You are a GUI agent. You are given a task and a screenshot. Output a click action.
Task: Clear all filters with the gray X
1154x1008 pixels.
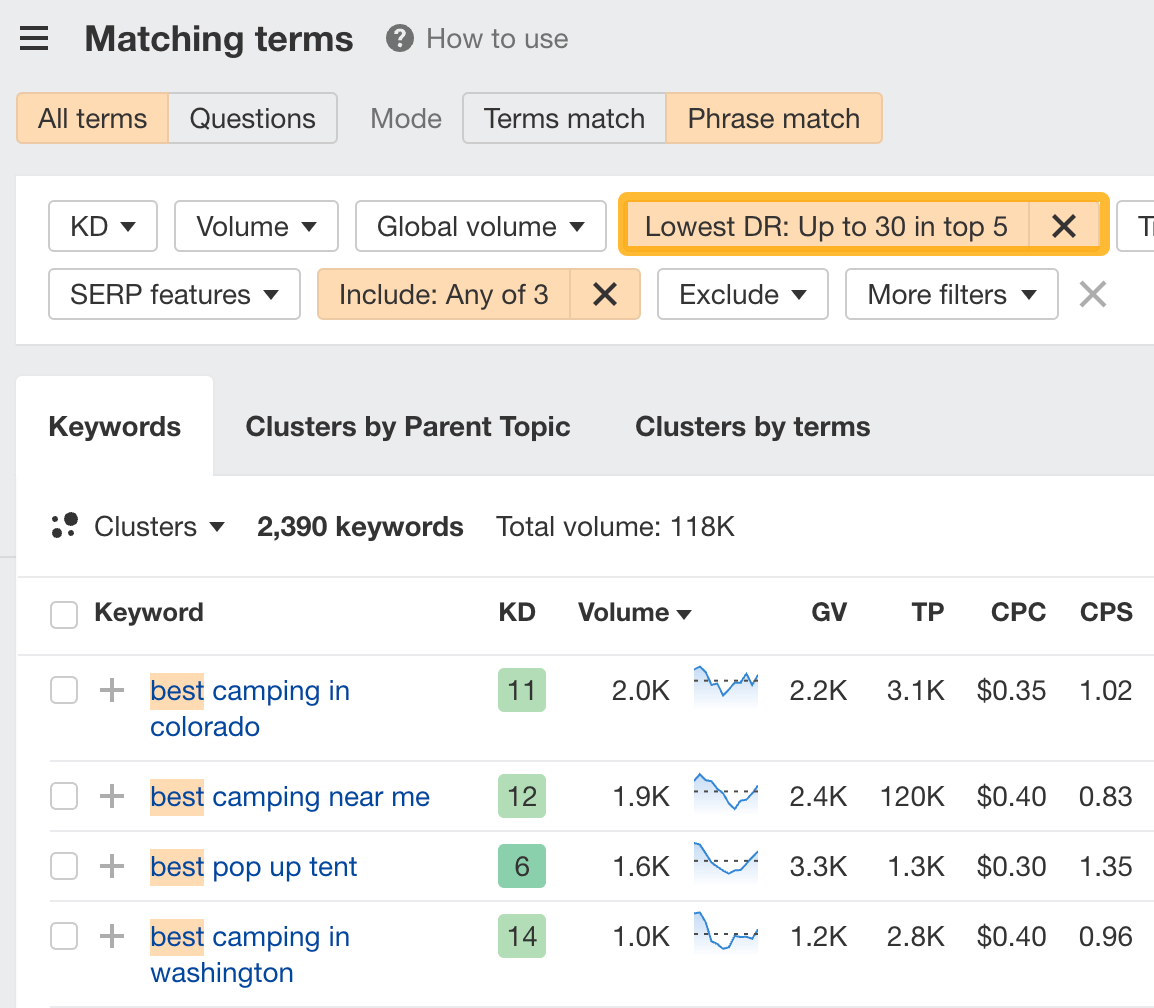1092,294
